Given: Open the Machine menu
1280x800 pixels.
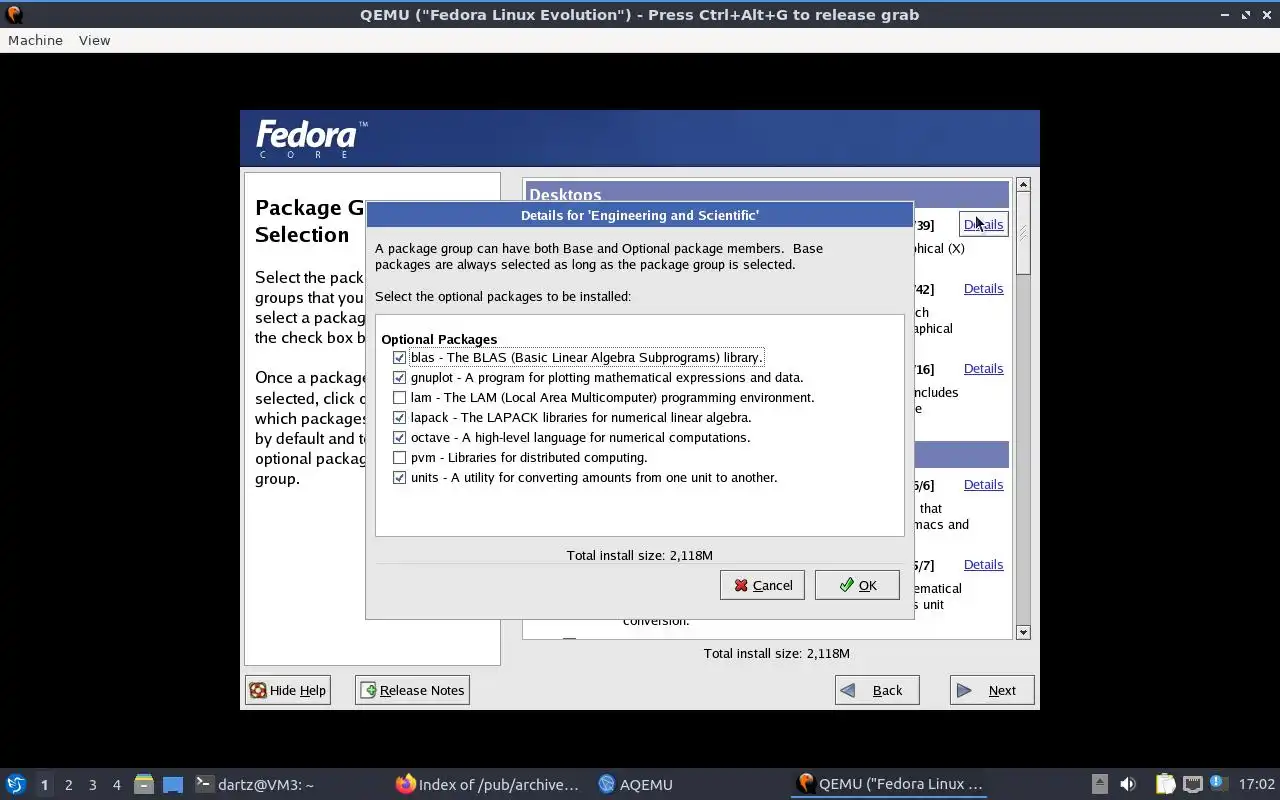Looking at the screenshot, I should (x=35, y=40).
